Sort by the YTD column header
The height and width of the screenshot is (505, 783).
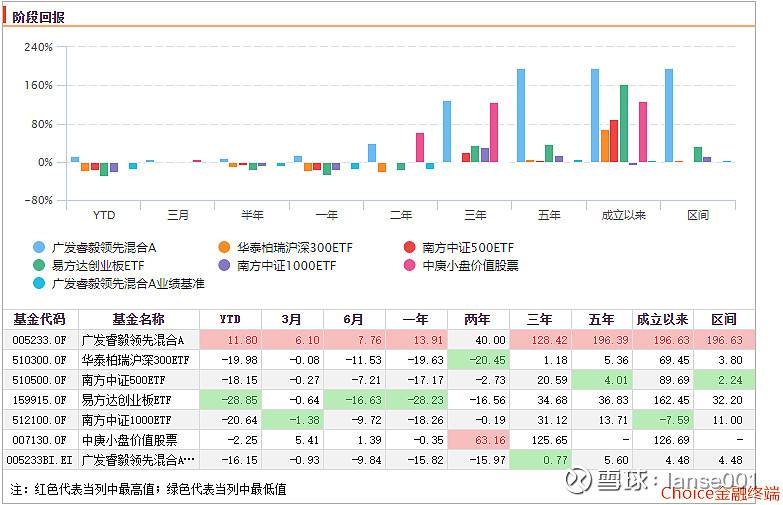230,319
